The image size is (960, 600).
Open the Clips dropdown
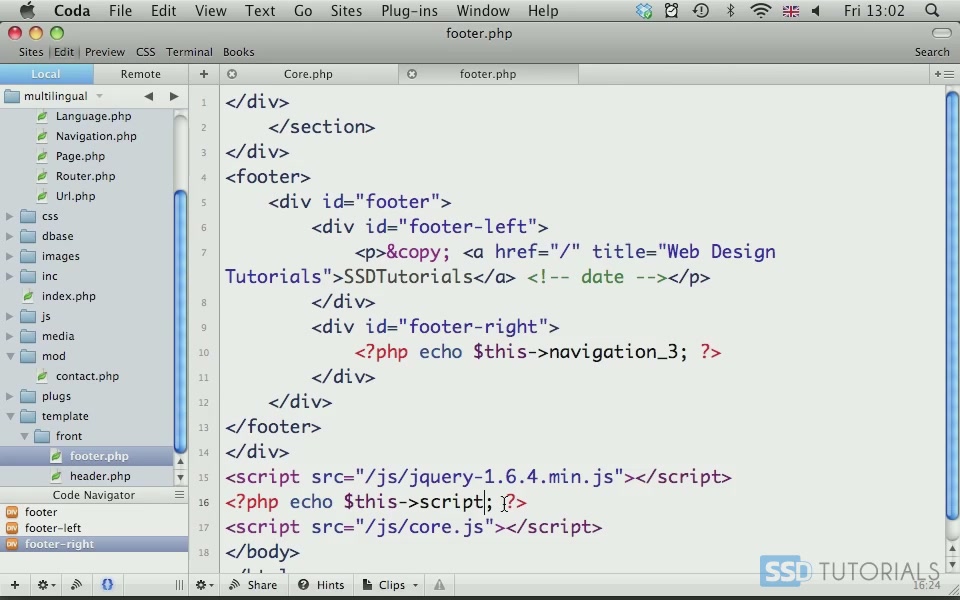[x=390, y=585]
